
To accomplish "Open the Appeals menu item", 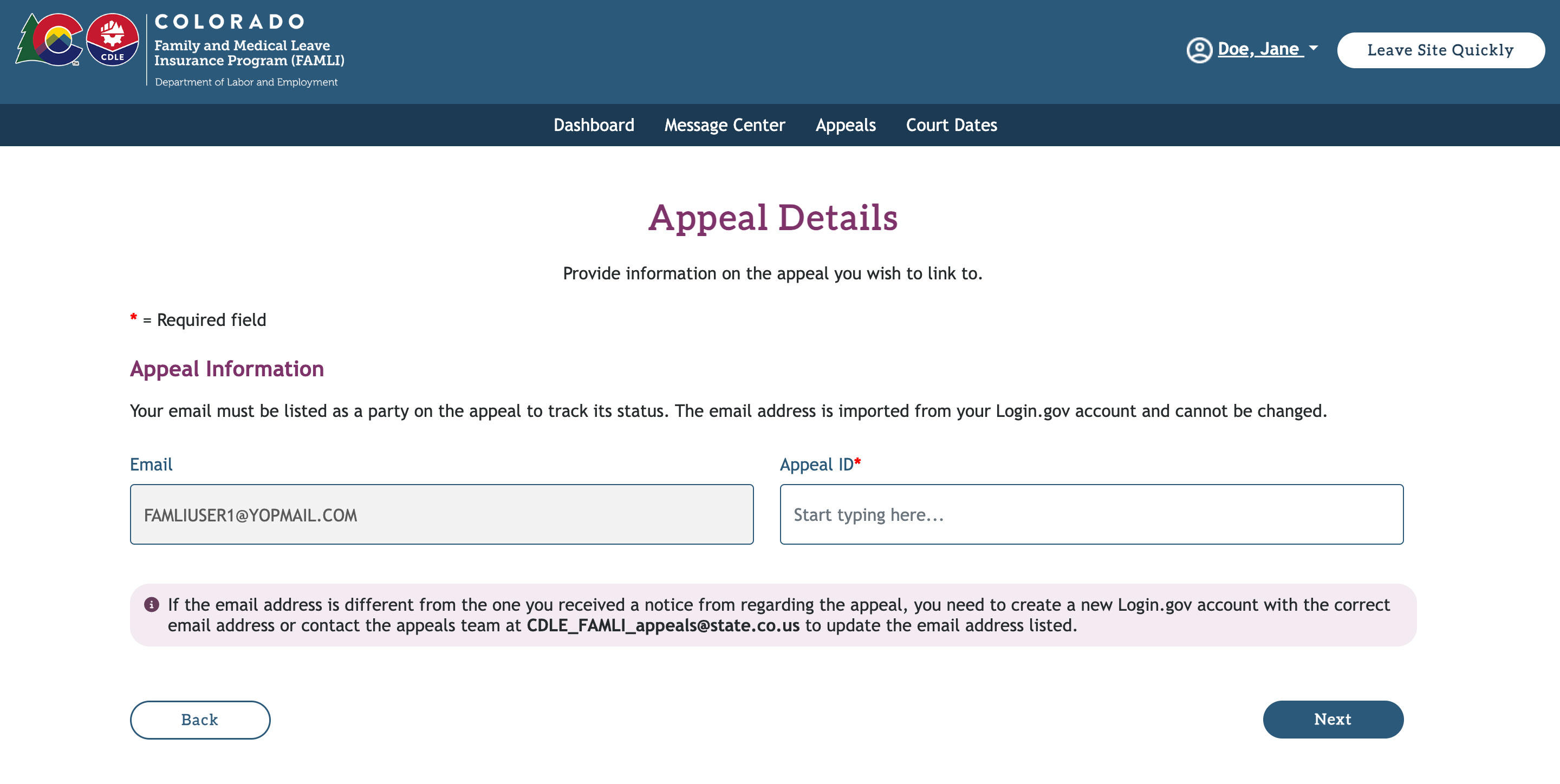I will 845,125.
